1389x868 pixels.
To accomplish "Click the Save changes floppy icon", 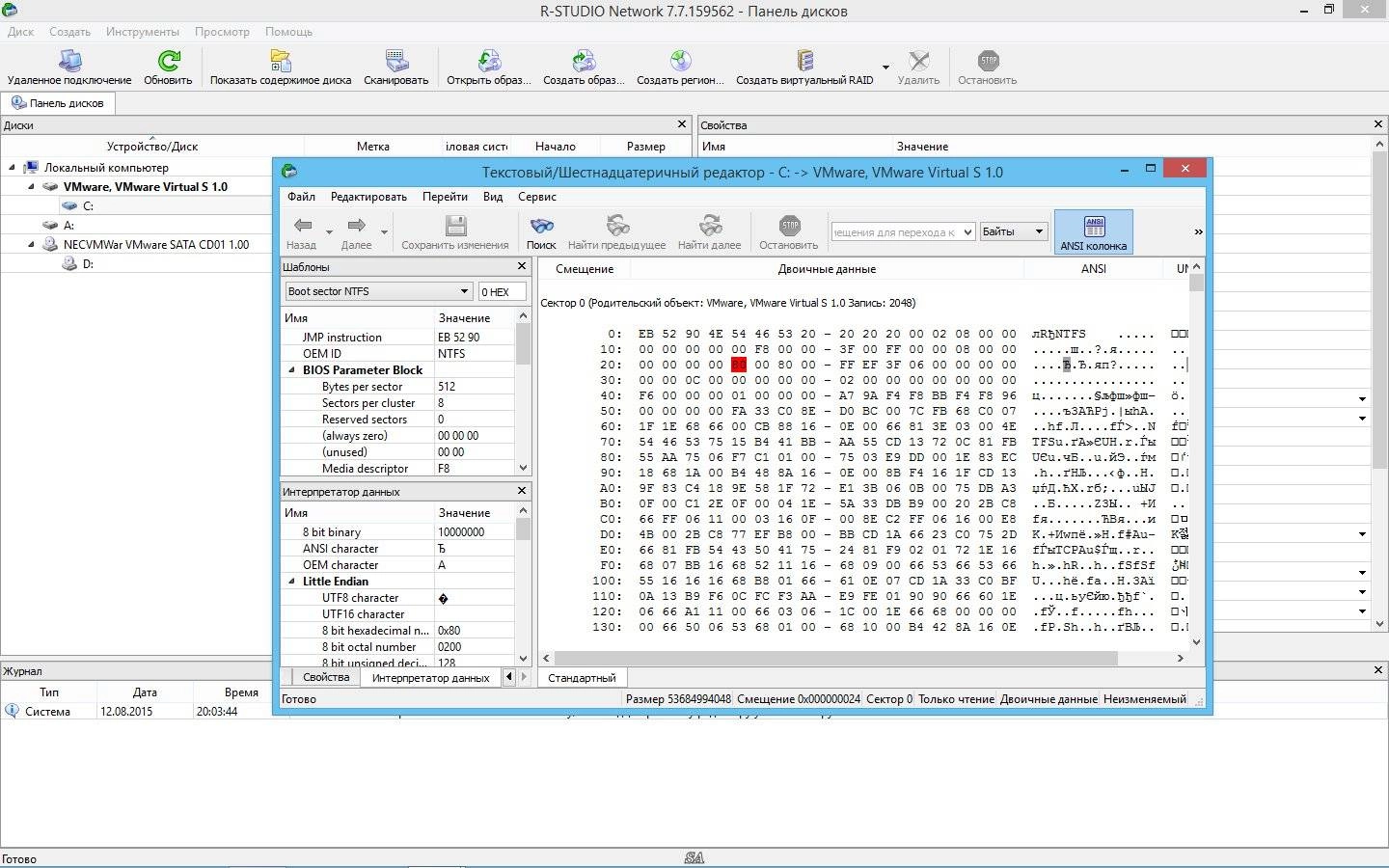I will 455,226.
